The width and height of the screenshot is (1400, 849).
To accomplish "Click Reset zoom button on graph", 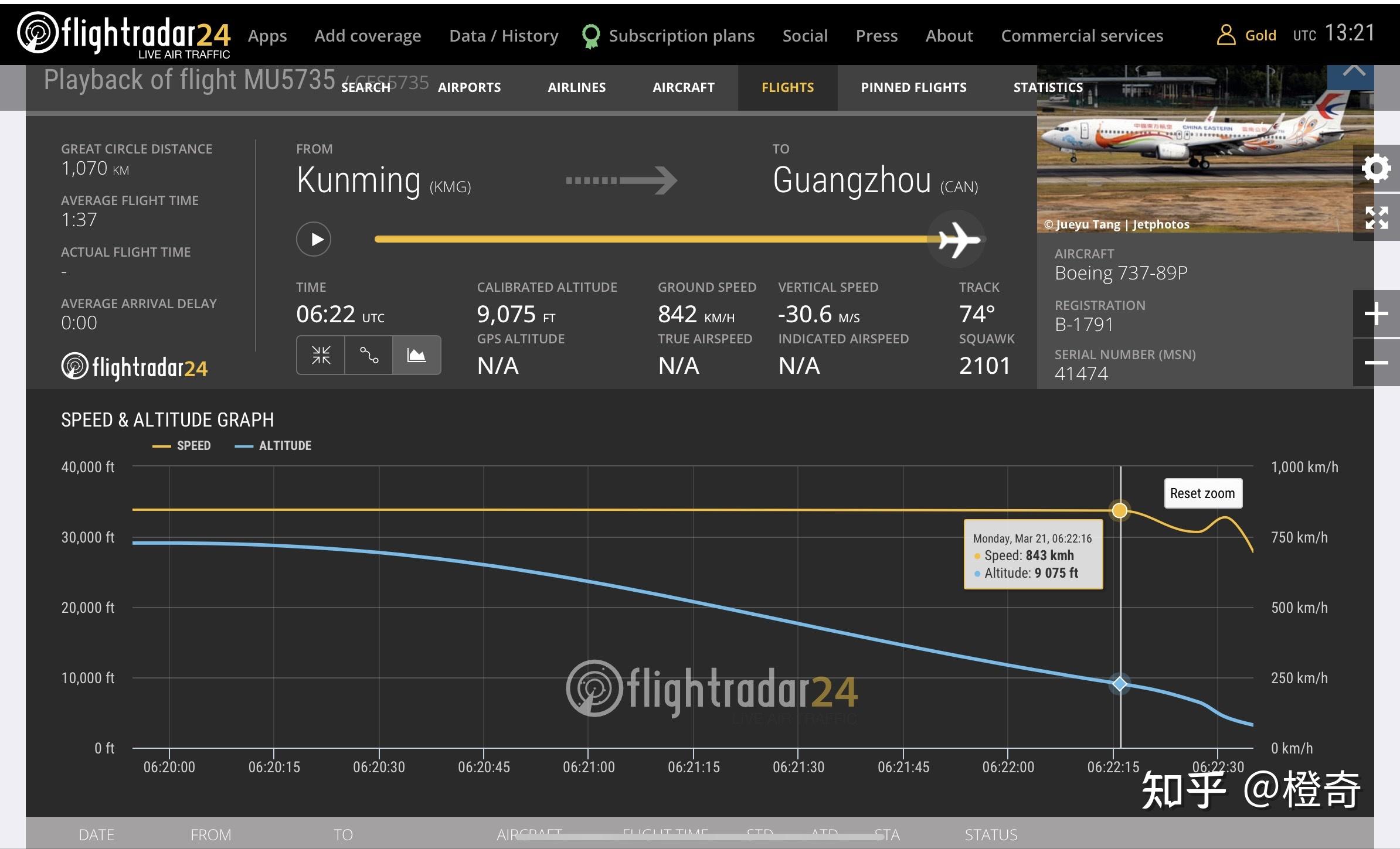I will [1200, 493].
